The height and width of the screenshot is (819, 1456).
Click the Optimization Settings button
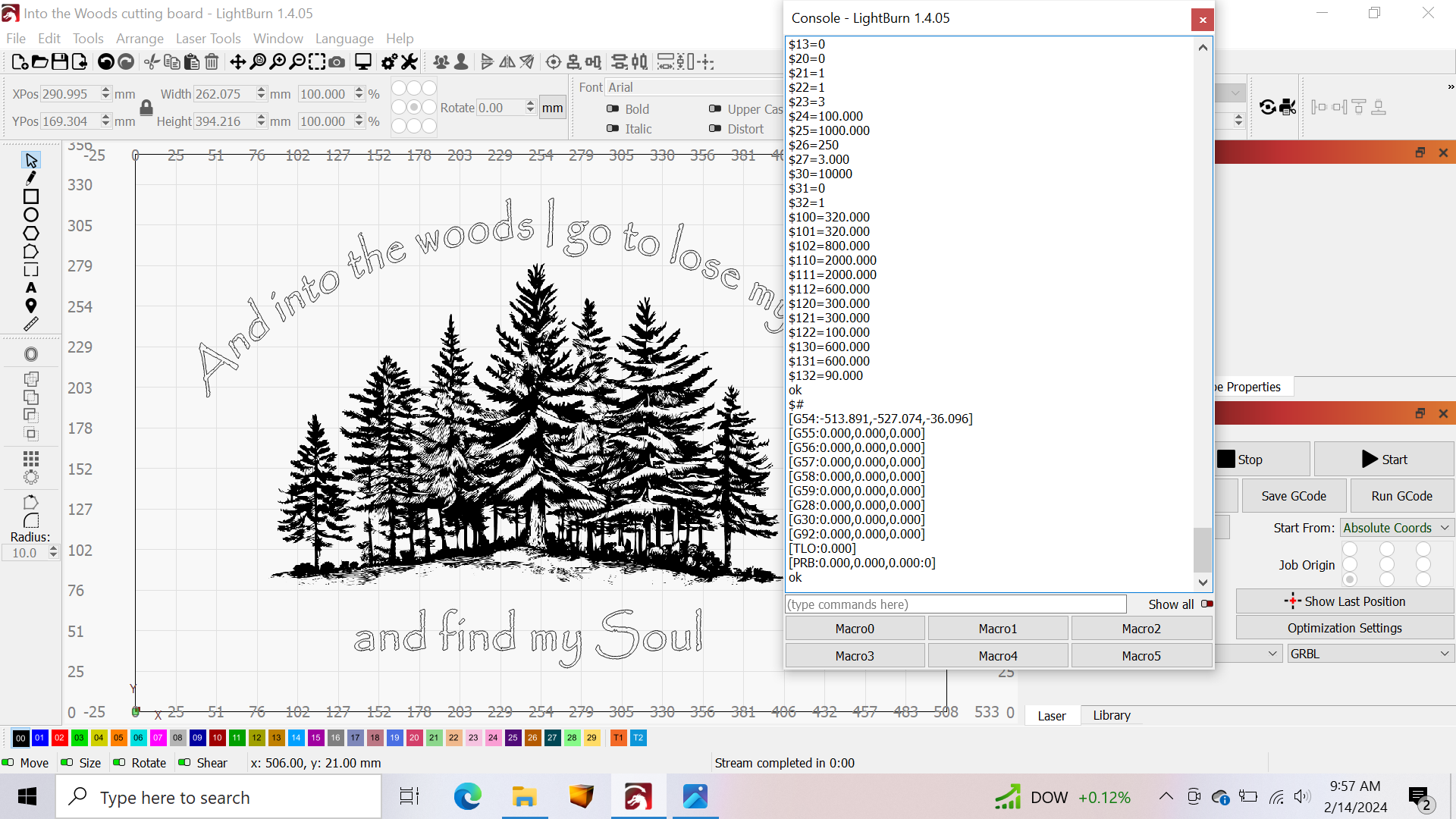[1345, 628]
